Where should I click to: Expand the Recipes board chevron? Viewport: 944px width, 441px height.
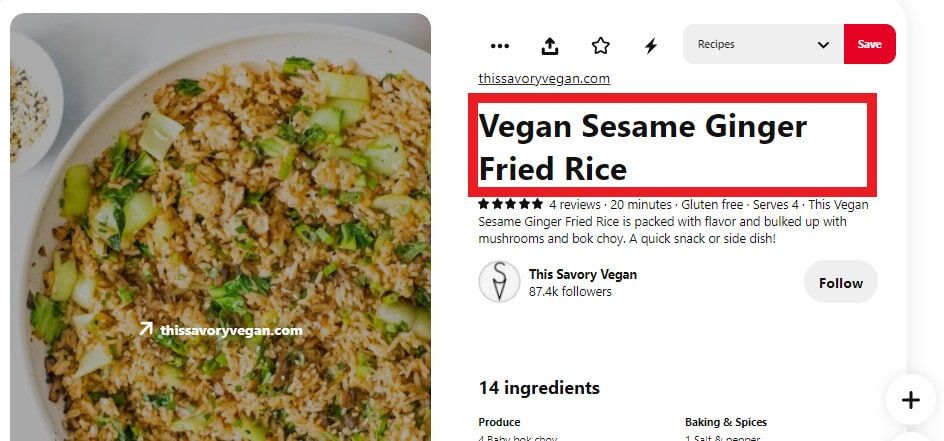tap(823, 45)
